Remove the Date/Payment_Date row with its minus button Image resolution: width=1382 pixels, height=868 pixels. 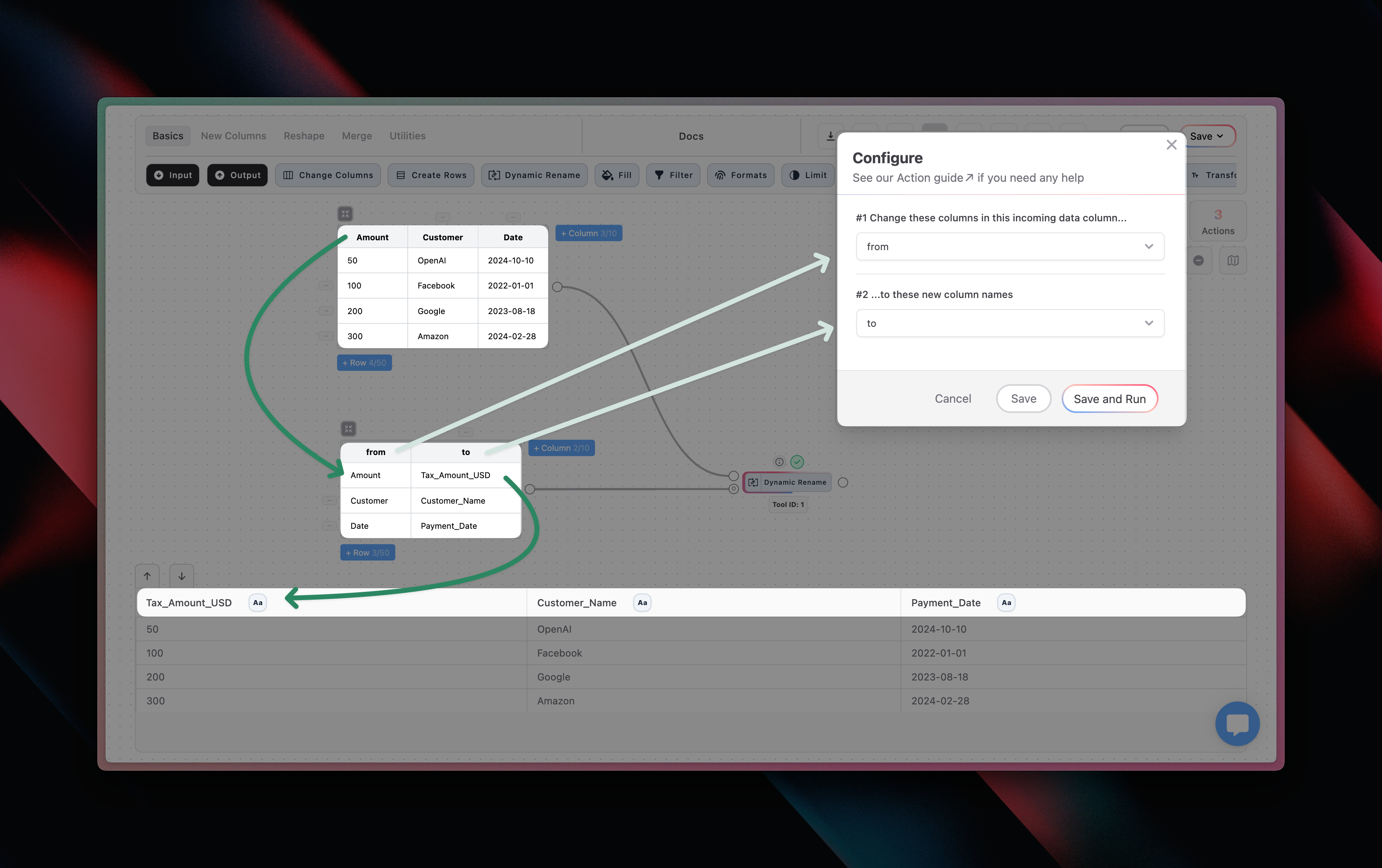click(329, 525)
